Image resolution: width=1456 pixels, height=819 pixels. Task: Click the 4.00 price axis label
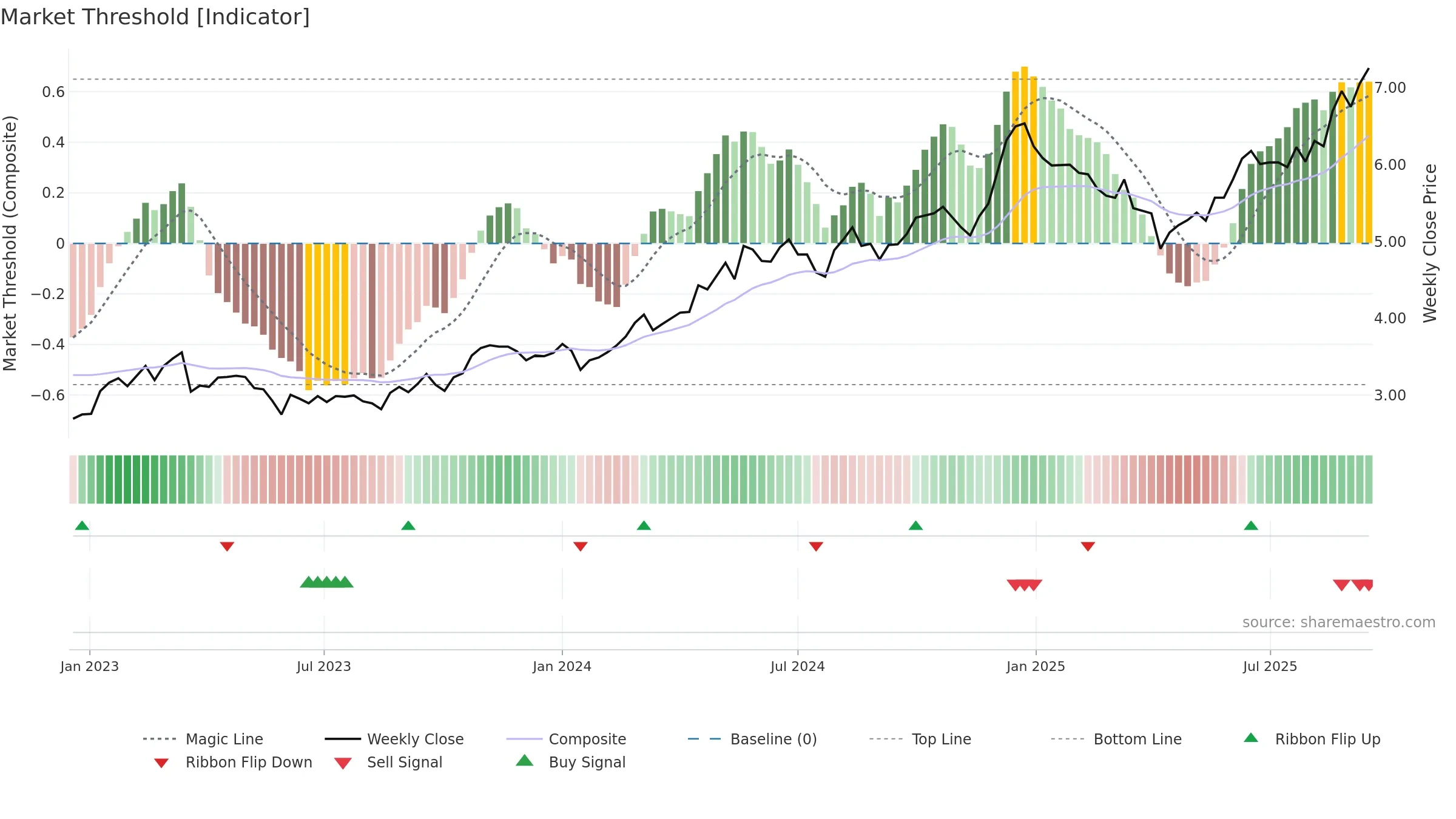coord(1390,318)
